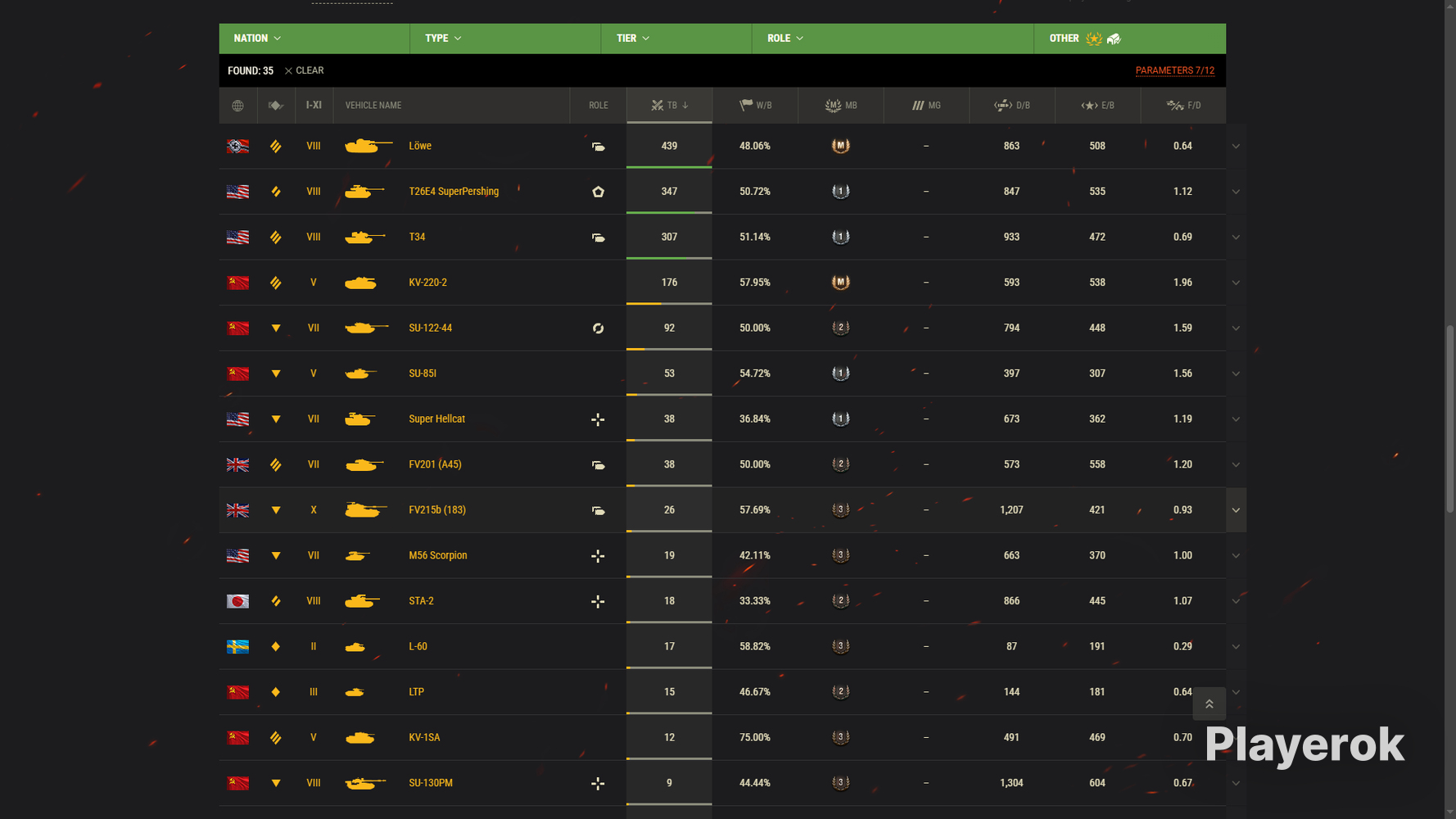Expand the STA-2 row details
Screen dimensions: 1456x819
click(1236, 601)
